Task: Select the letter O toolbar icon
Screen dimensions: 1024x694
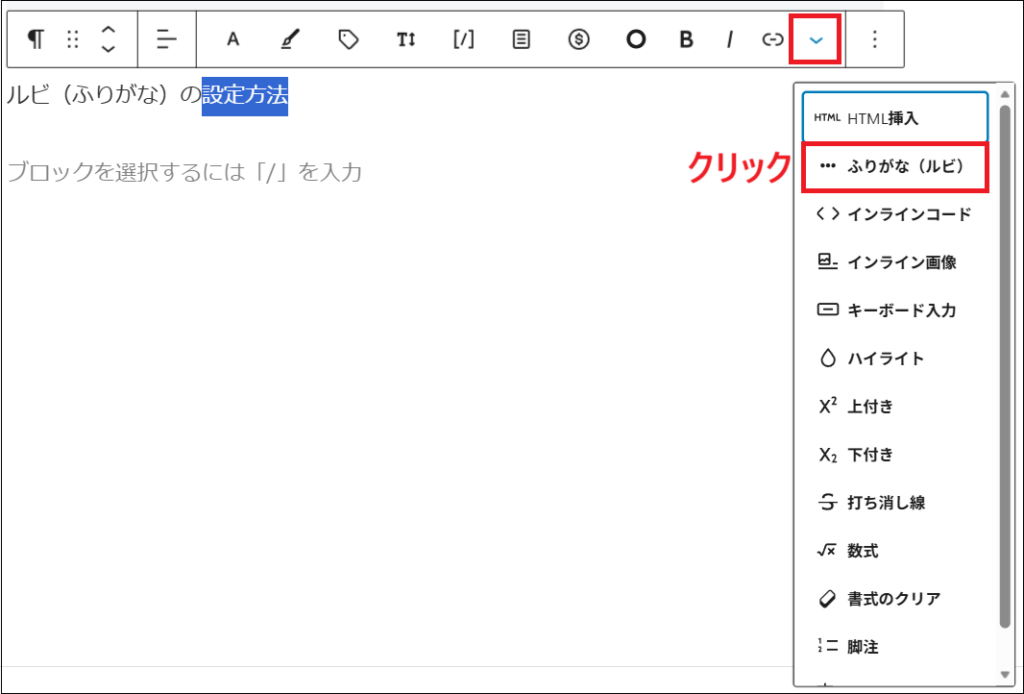Action: (636, 39)
